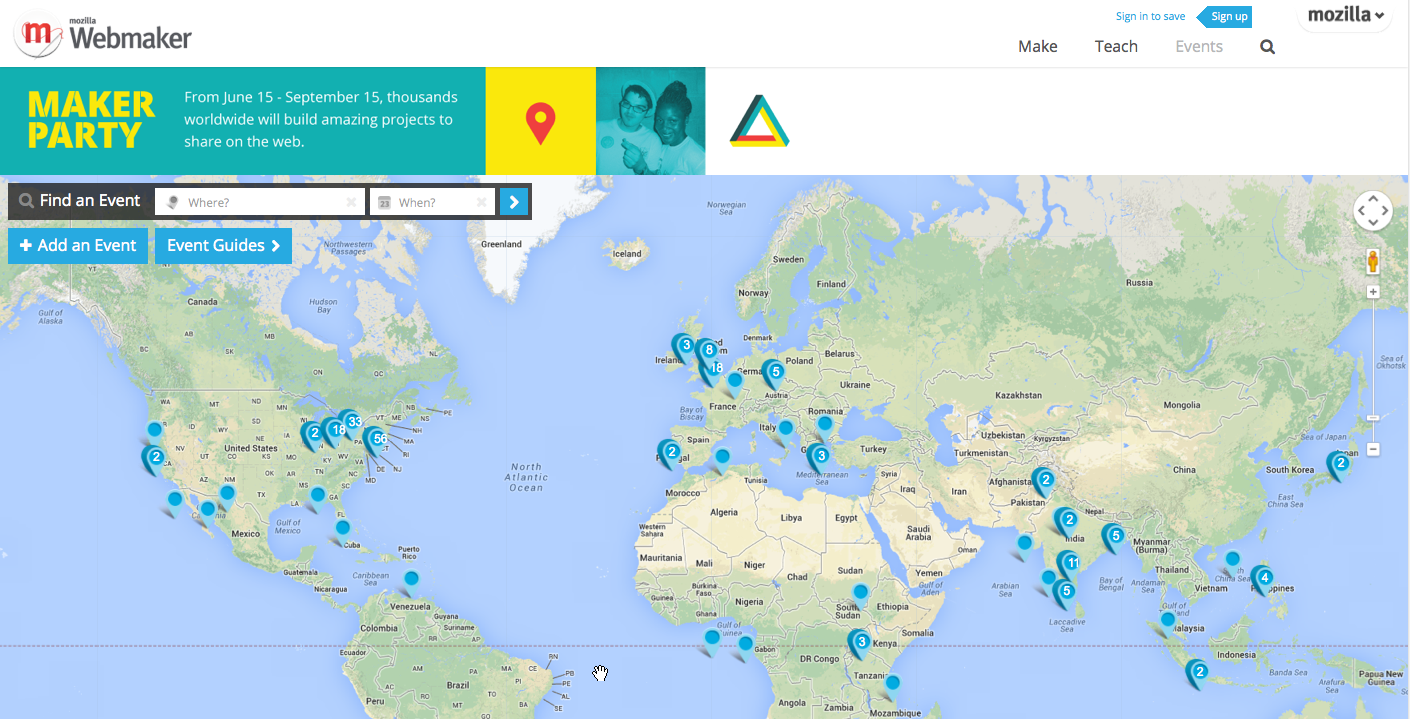The image size is (1410, 719).
Task: Open the mozilla dropdown tab
Action: tap(1346, 16)
